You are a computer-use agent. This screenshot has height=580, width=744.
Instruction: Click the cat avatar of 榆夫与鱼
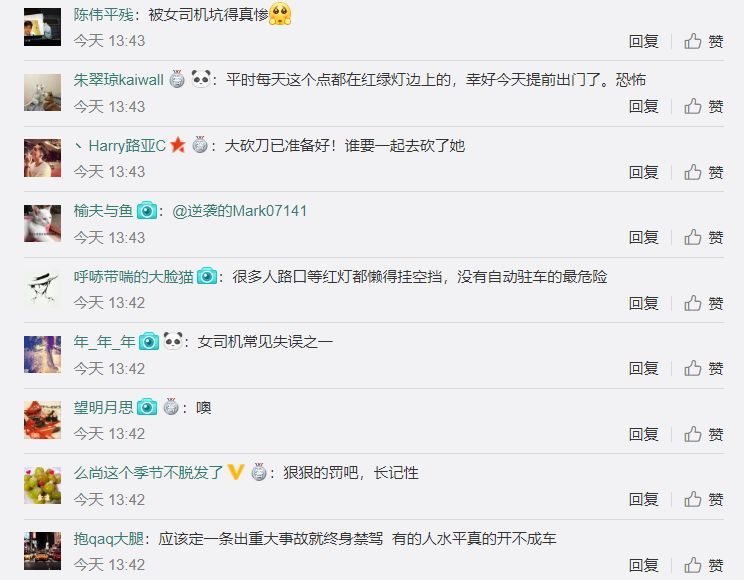43,224
